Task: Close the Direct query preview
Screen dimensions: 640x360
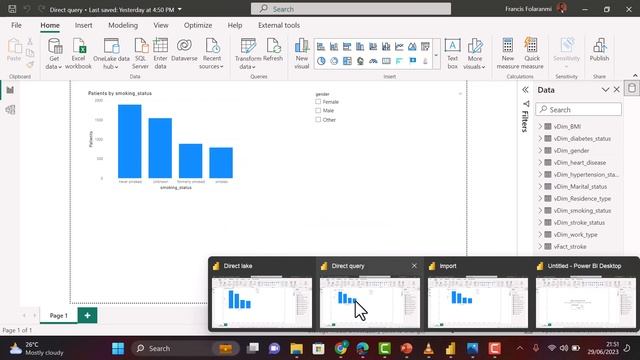Action: point(414,266)
